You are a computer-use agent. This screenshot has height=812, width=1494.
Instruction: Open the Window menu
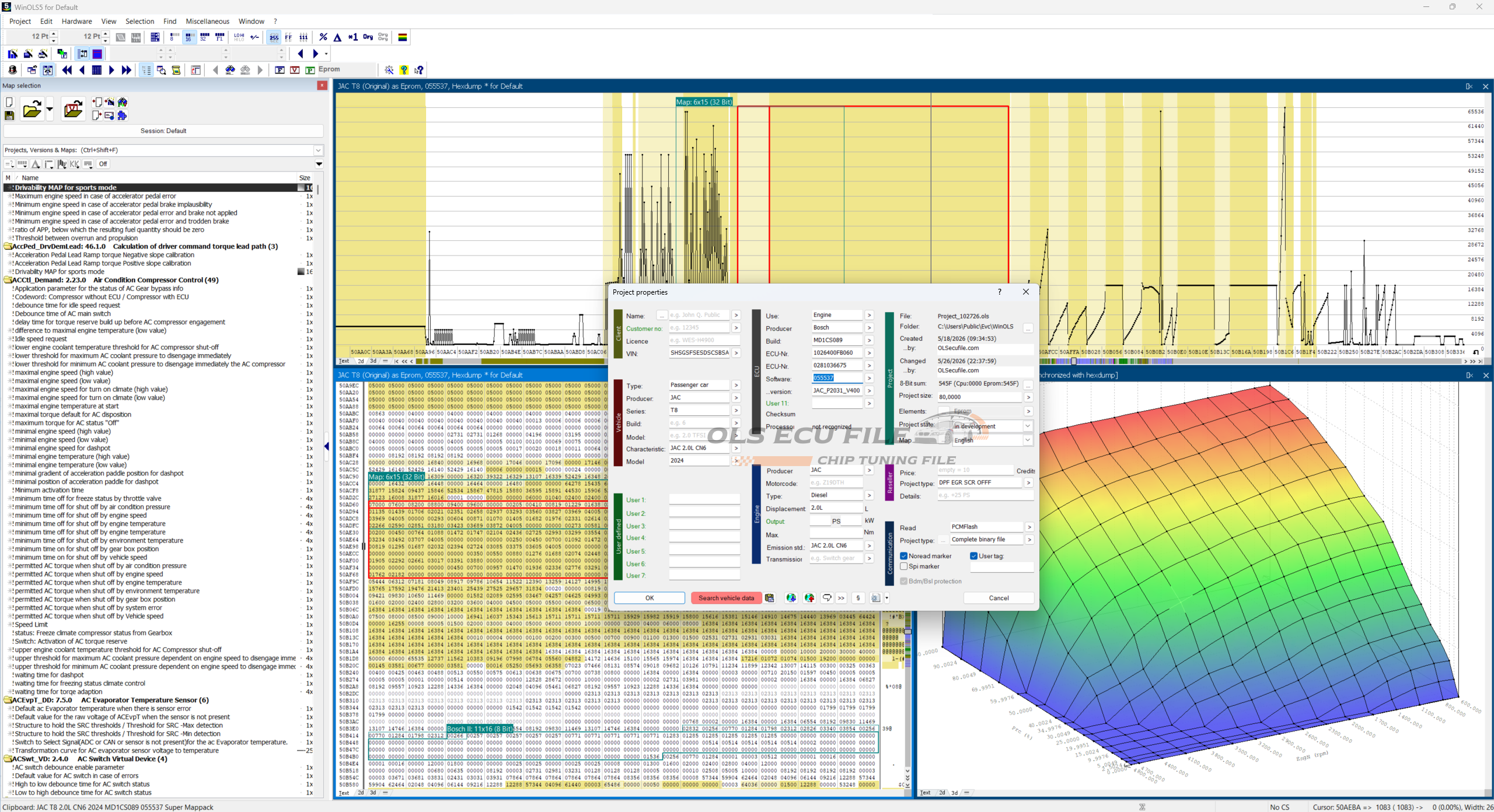251,21
